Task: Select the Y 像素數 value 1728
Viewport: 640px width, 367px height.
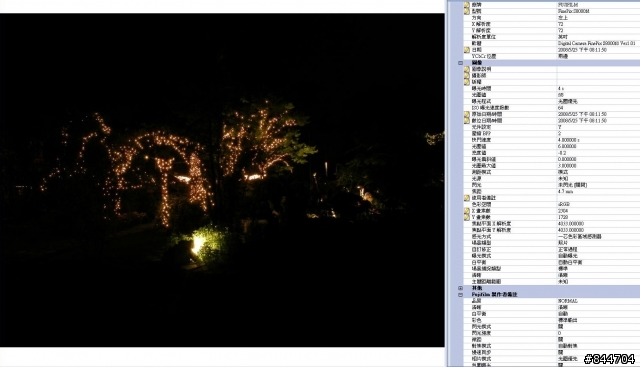Action: pos(563,217)
